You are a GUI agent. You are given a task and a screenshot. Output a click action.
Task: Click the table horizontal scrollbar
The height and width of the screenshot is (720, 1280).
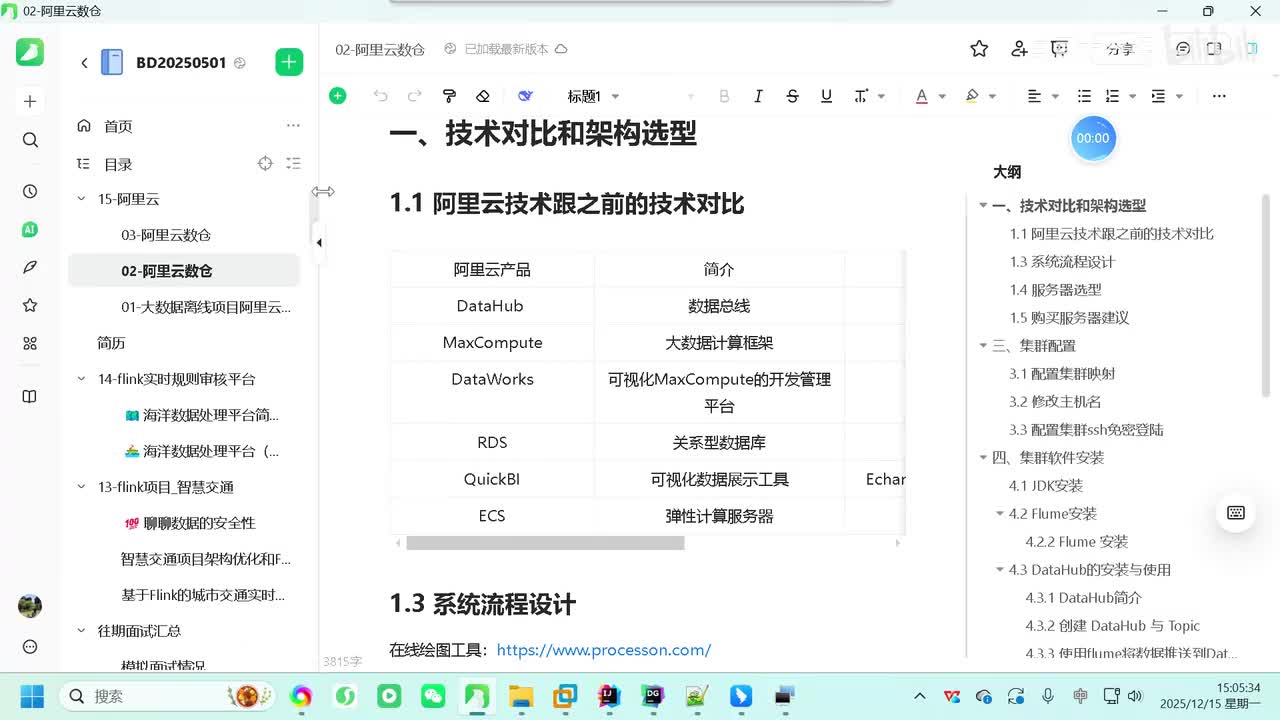[545, 543]
